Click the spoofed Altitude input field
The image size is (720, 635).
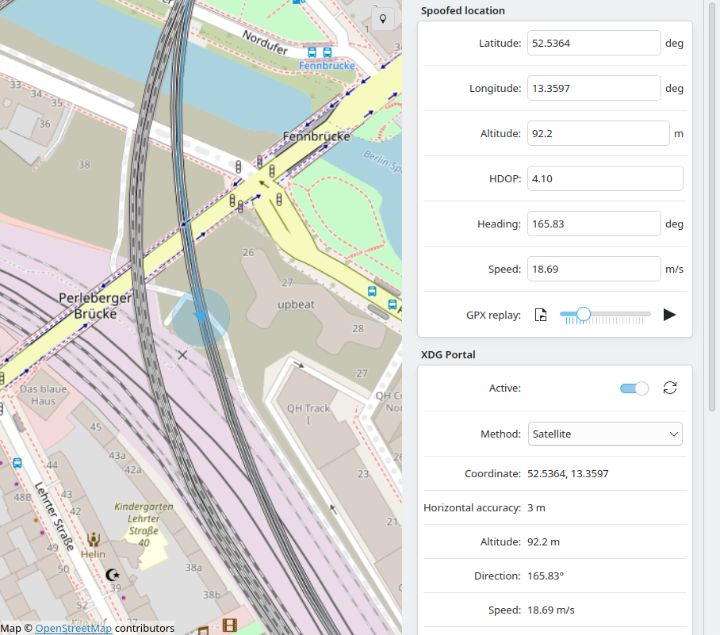pyautogui.click(x=598, y=134)
